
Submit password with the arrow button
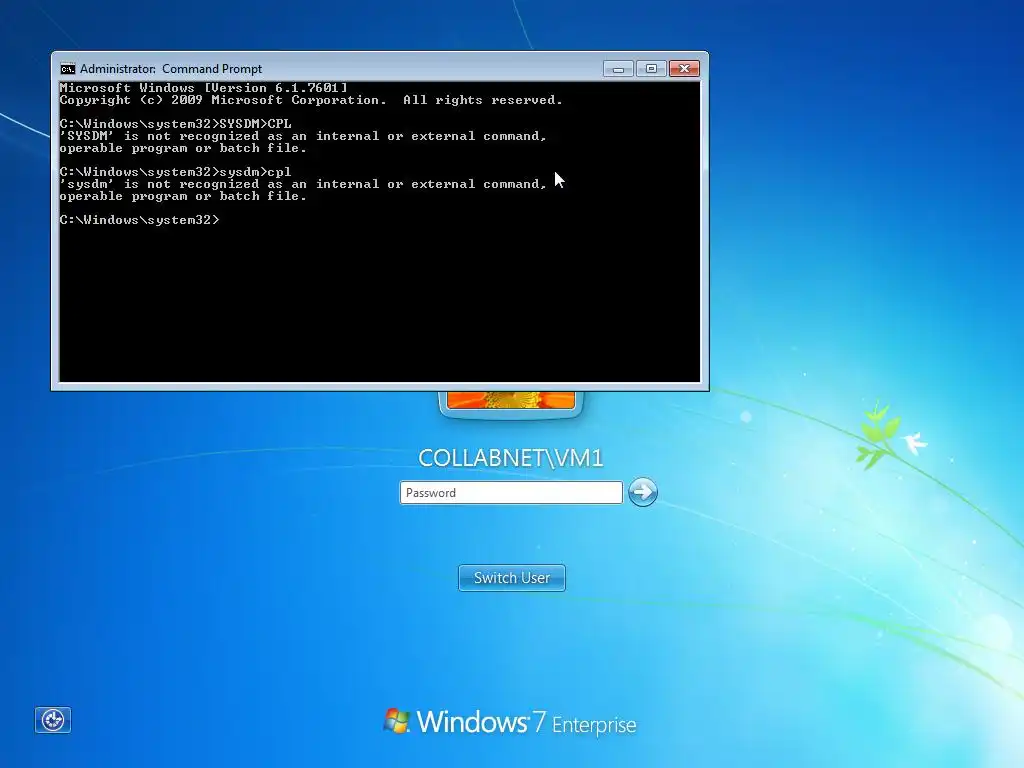coord(643,492)
